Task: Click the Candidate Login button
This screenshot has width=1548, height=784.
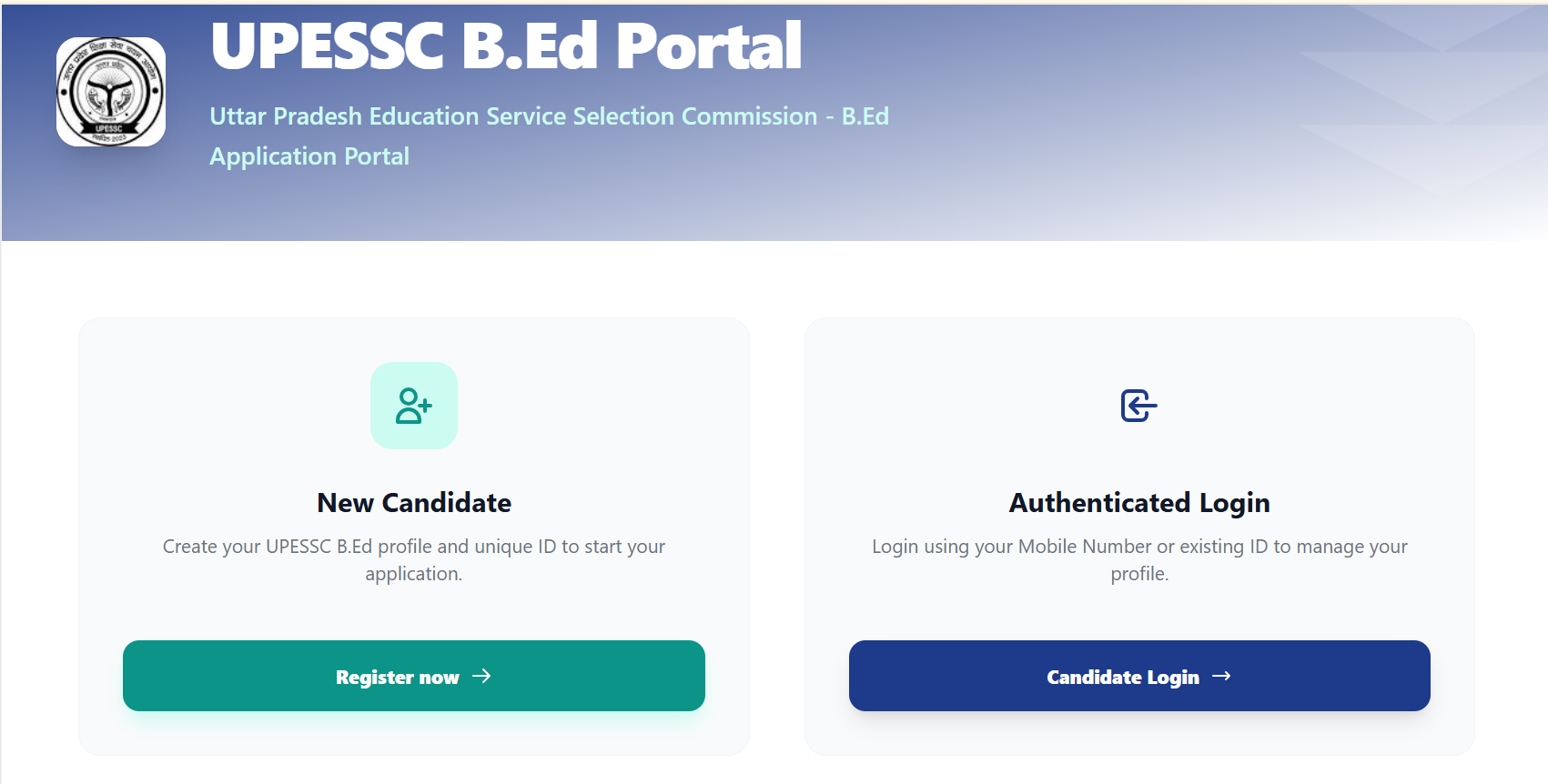Action: (x=1138, y=676)
